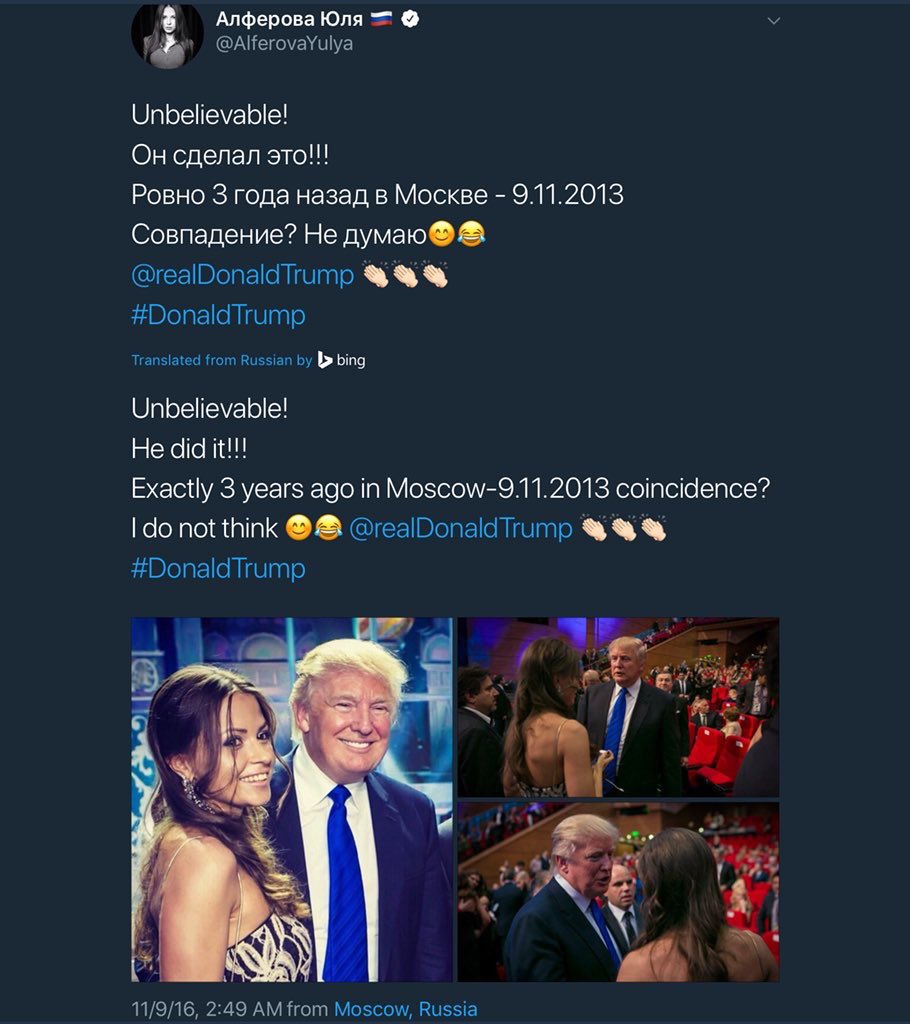Open @realDonaldTrump mention in original tweet
This screenshot has height=1024, width=910.
(243, 274)
